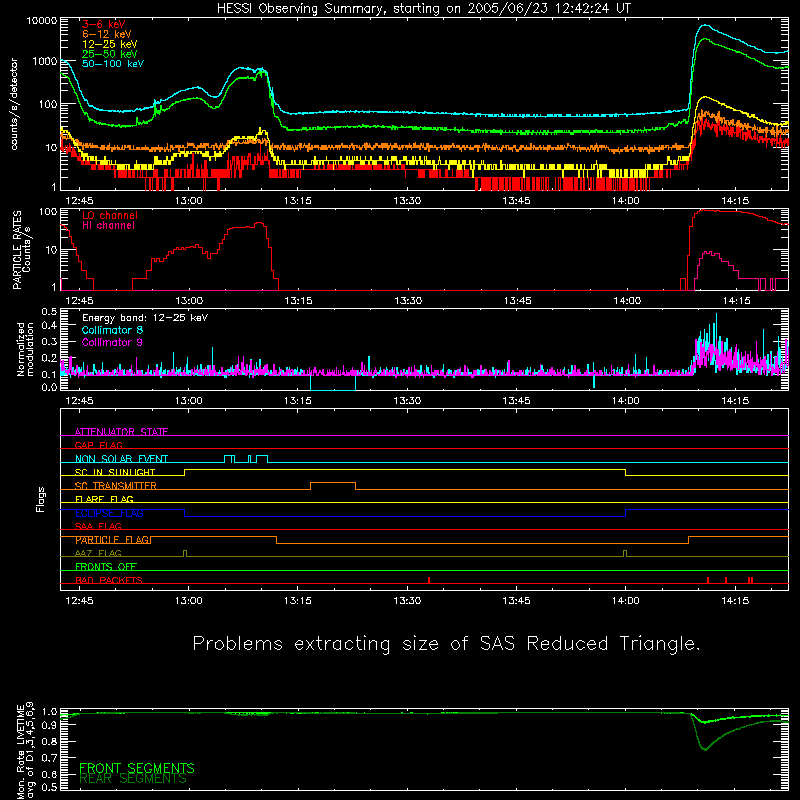
Task: Click the 'Energy band: 12-25 keV' label
Action: 145,318
